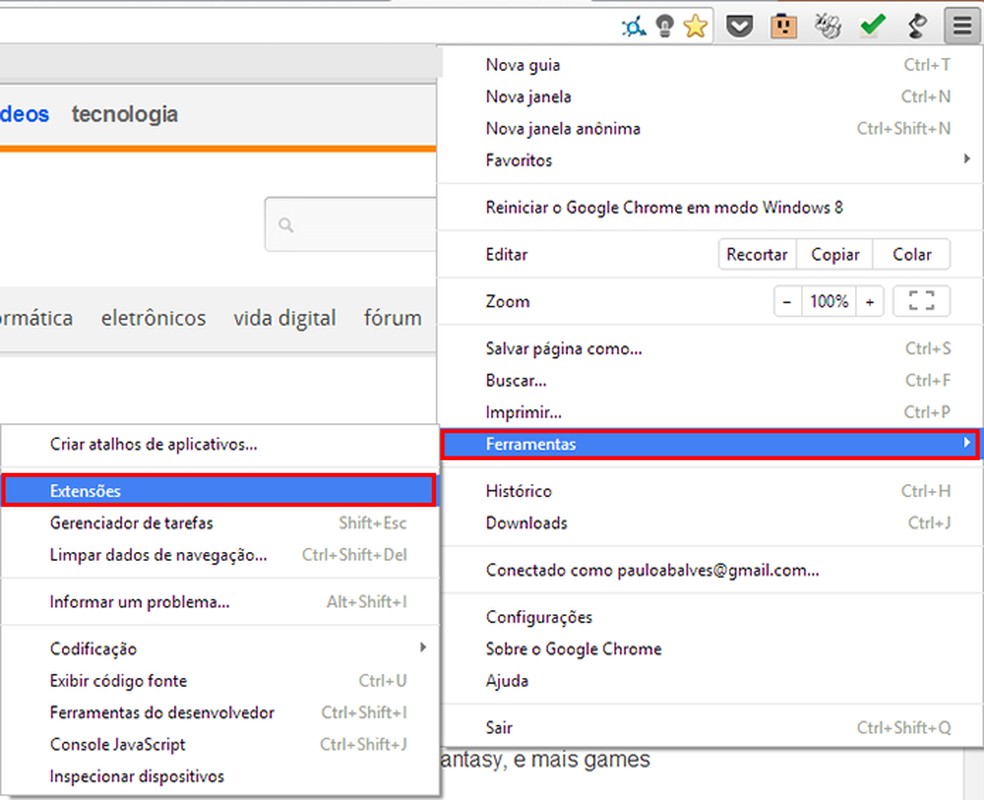
Task: Select Extensões from the Ferramentas submenu
Action: pyautogui.click(x=85, y=490)
